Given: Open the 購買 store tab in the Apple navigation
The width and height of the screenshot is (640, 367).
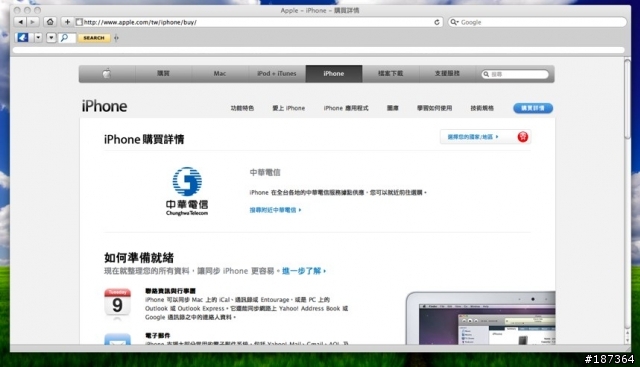Looking at the screenshot, I should tap(163, 73).
